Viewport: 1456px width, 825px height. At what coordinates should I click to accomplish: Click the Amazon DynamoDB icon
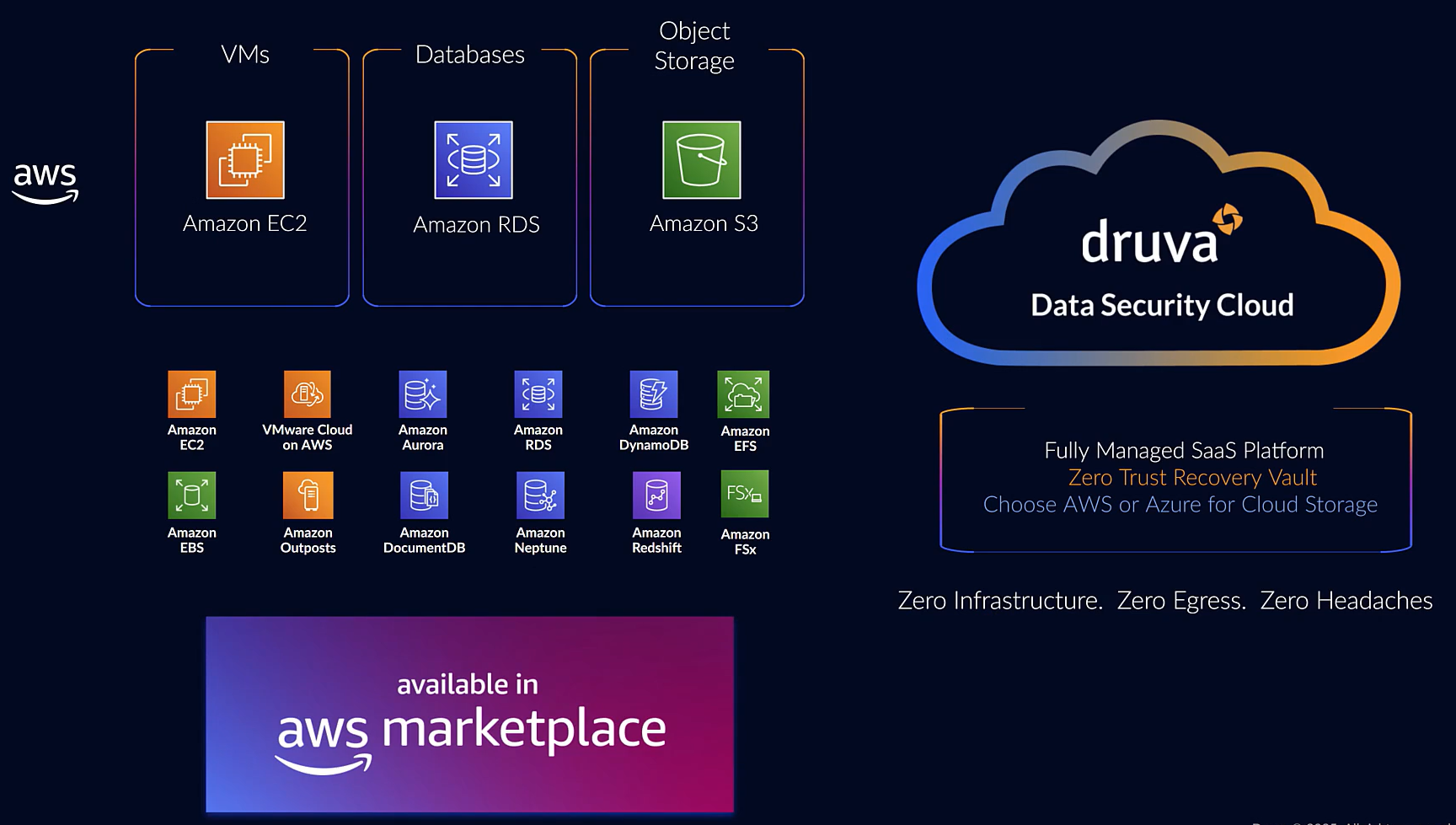654,394
